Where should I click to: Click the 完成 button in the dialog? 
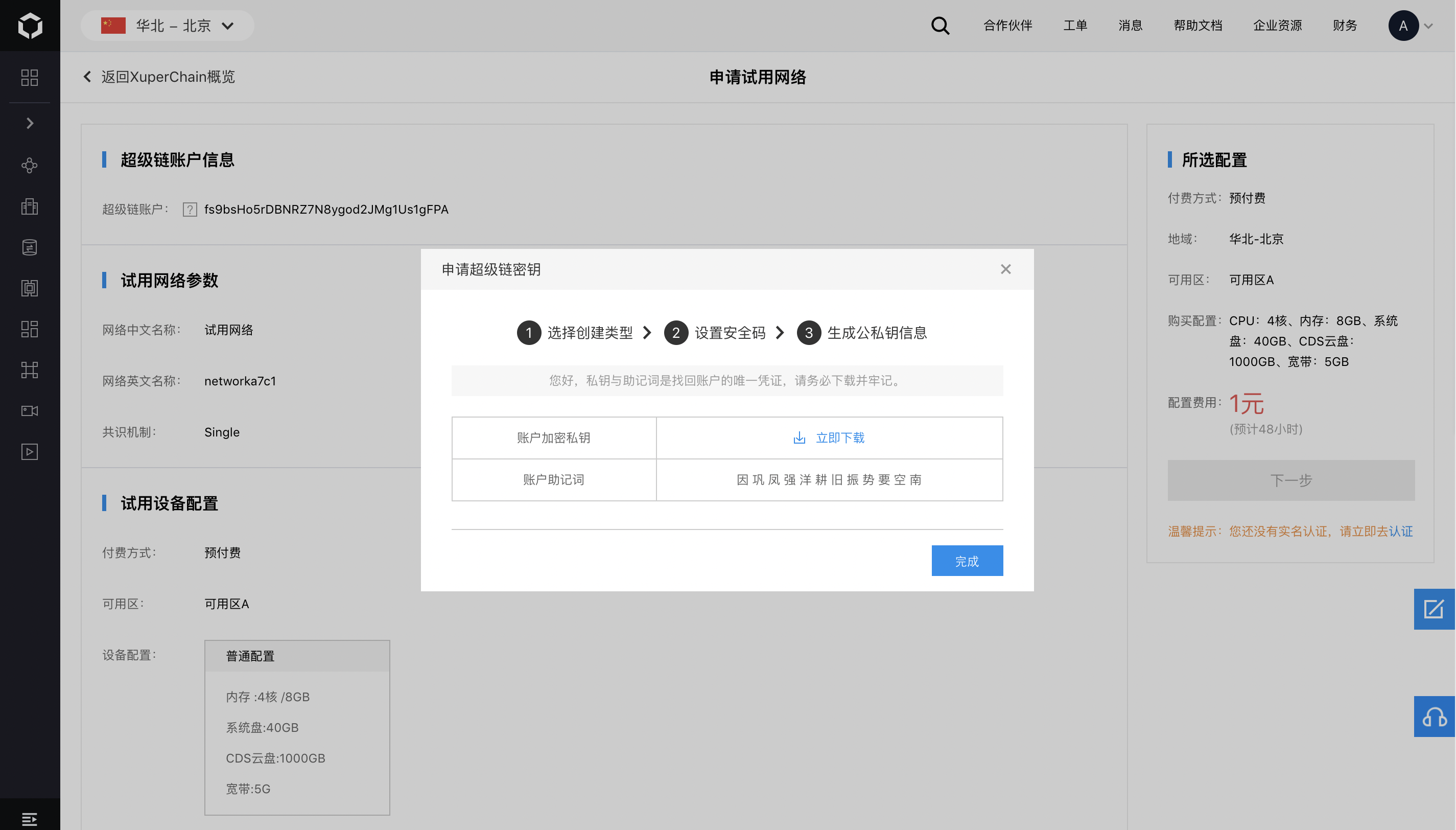pyautogui.click(x=967, y=561)
